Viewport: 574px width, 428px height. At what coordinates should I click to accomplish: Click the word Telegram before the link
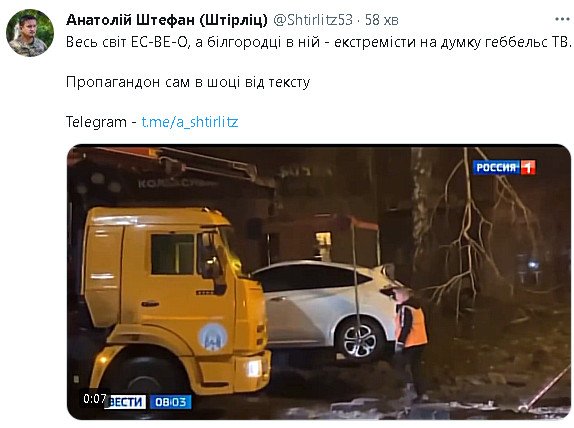(x=96, y=122)
